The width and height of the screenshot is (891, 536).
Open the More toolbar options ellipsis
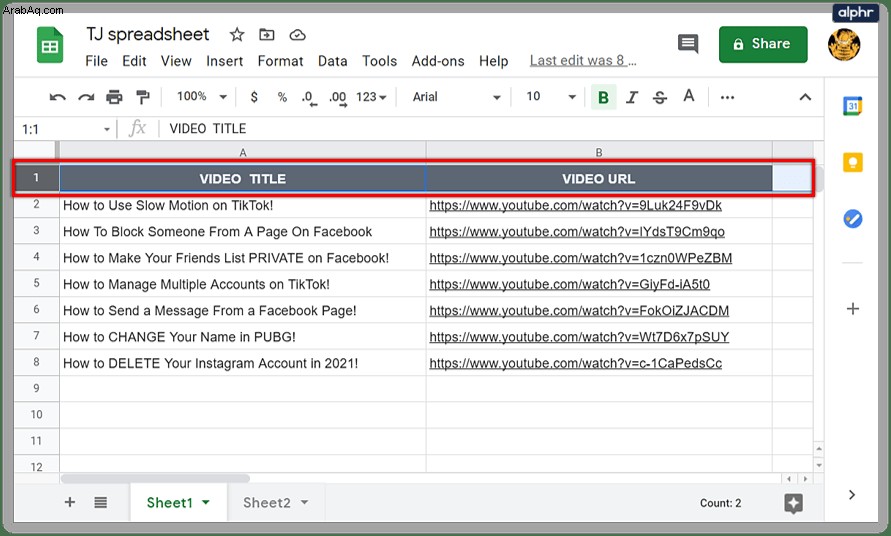(x=727, y=97)
